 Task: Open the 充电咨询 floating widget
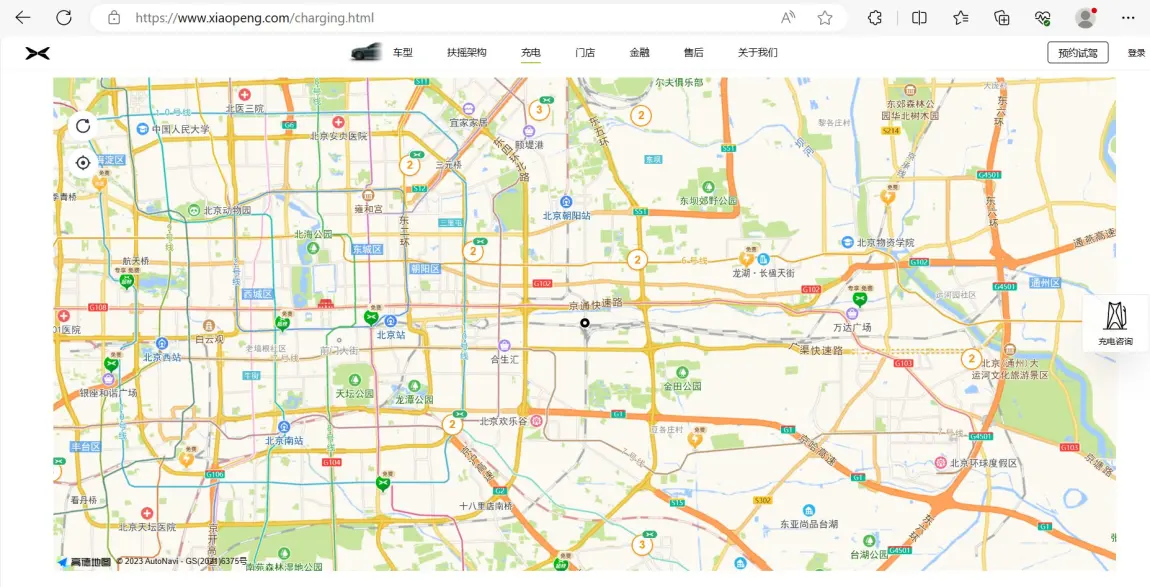(1116, 324)
